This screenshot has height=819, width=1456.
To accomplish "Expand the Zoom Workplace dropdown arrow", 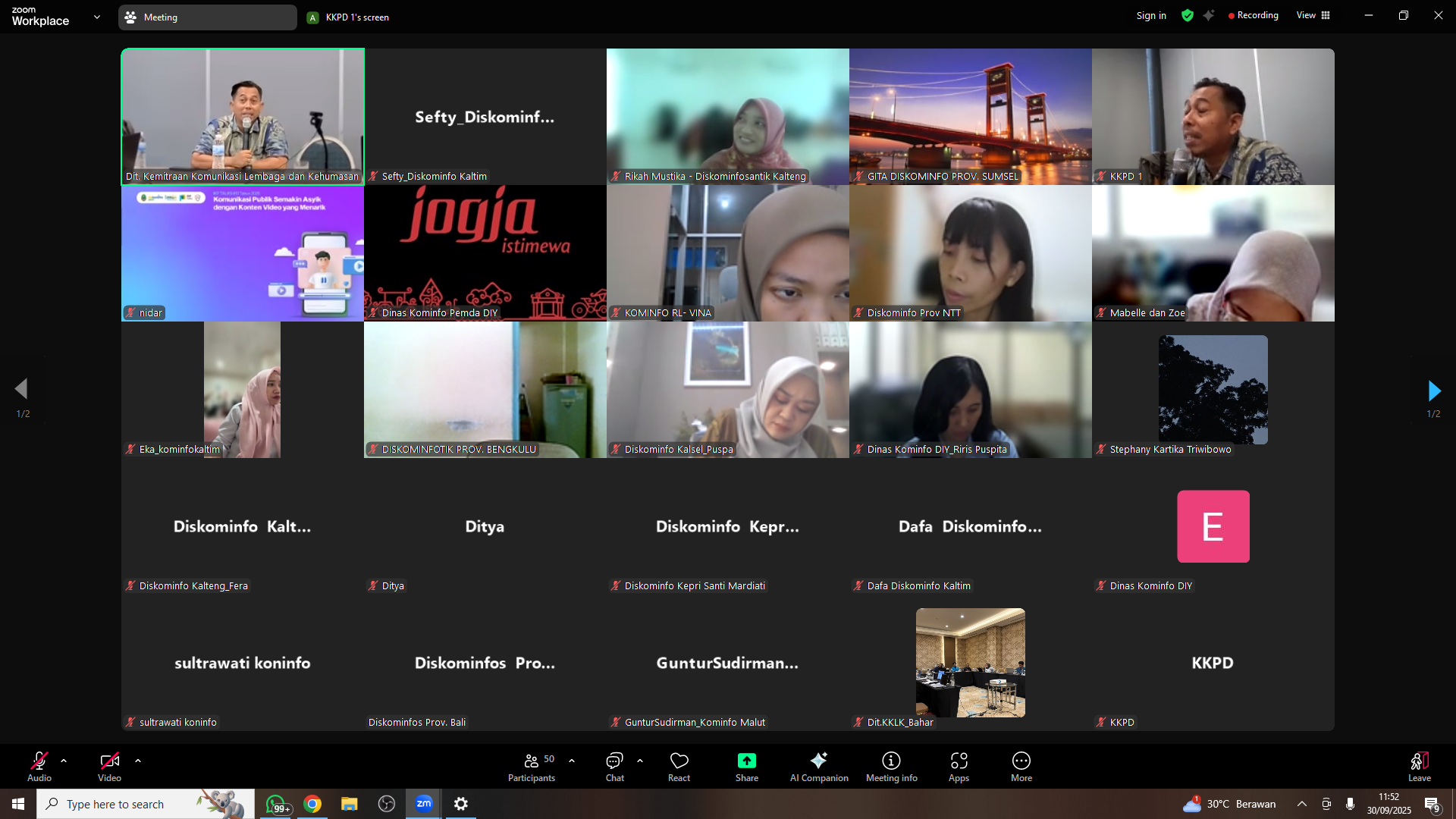I will tap(96, 17).
